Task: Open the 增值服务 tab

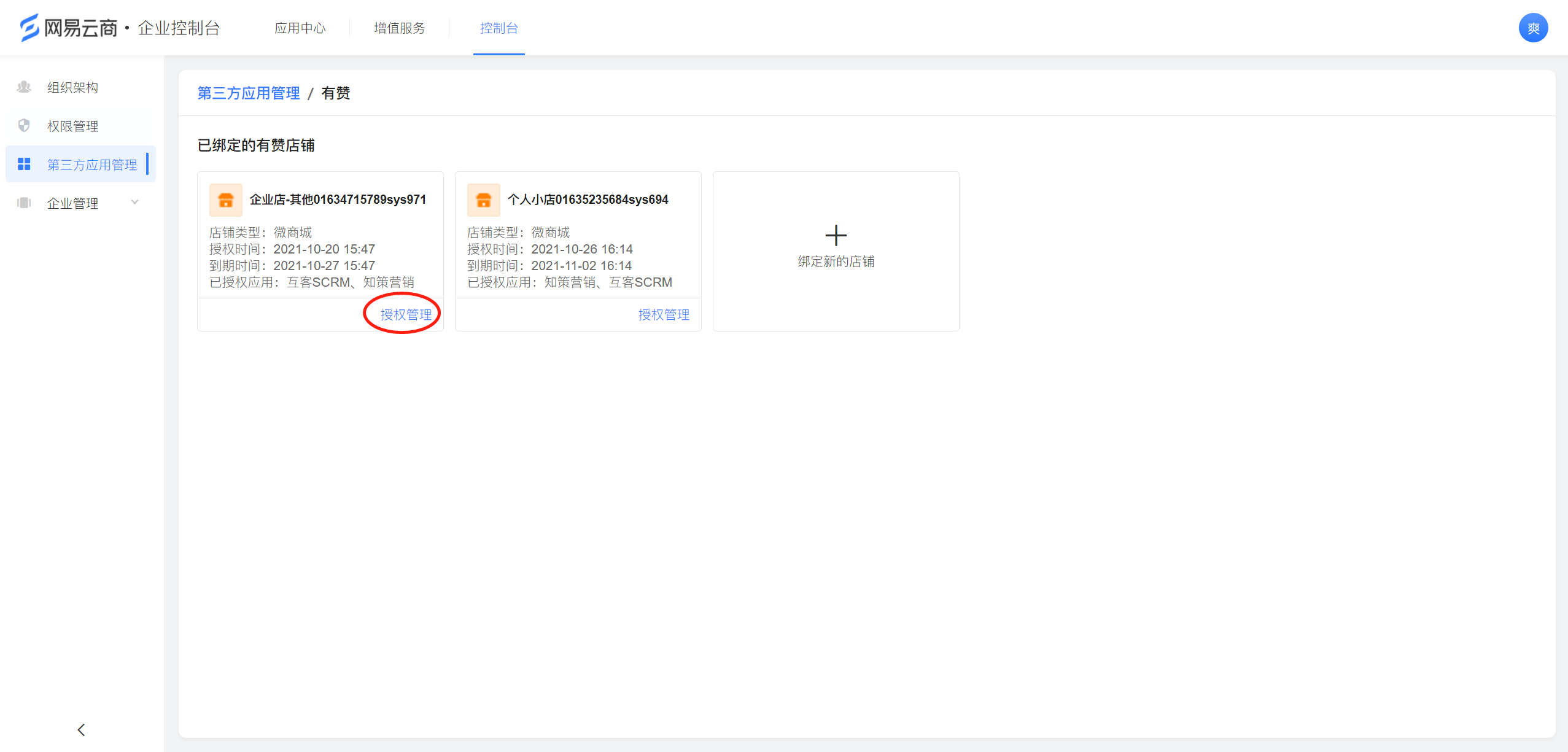Action: [x=399, y=28]
